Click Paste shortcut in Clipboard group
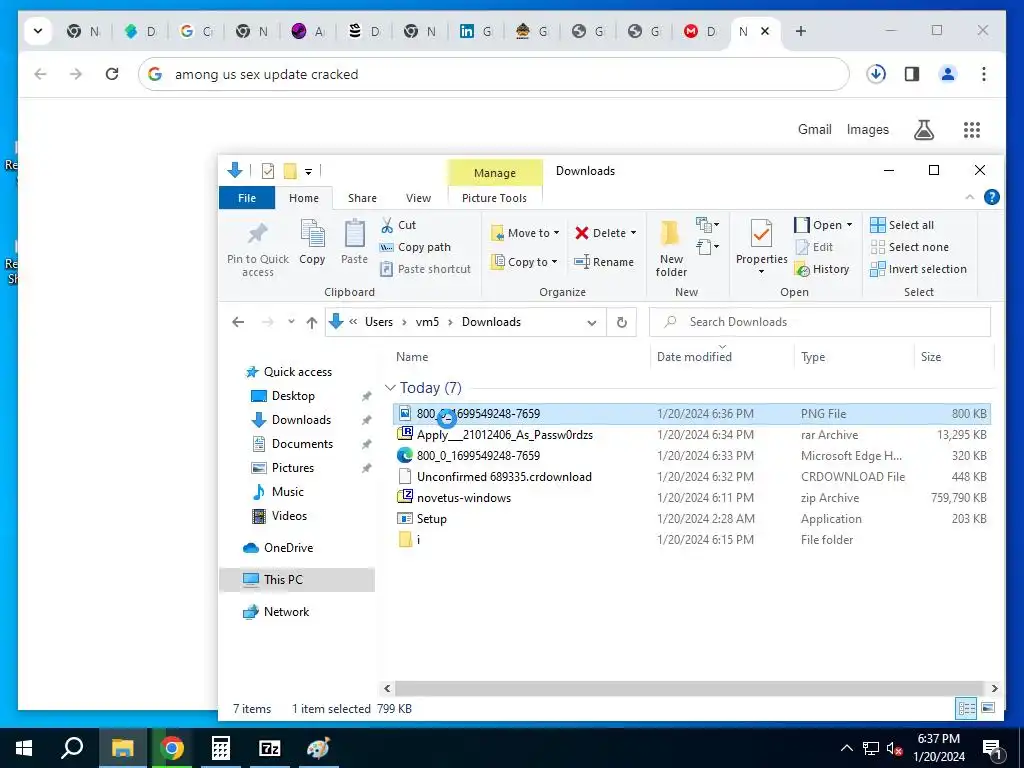This screenshot has width=1024, height=768. (x=425, y=269)
